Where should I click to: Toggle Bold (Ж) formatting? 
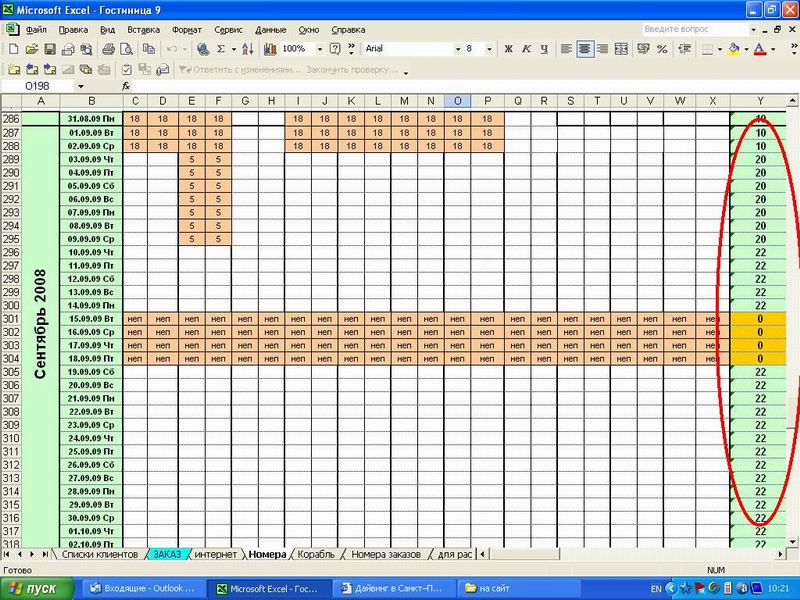(508, 48)
